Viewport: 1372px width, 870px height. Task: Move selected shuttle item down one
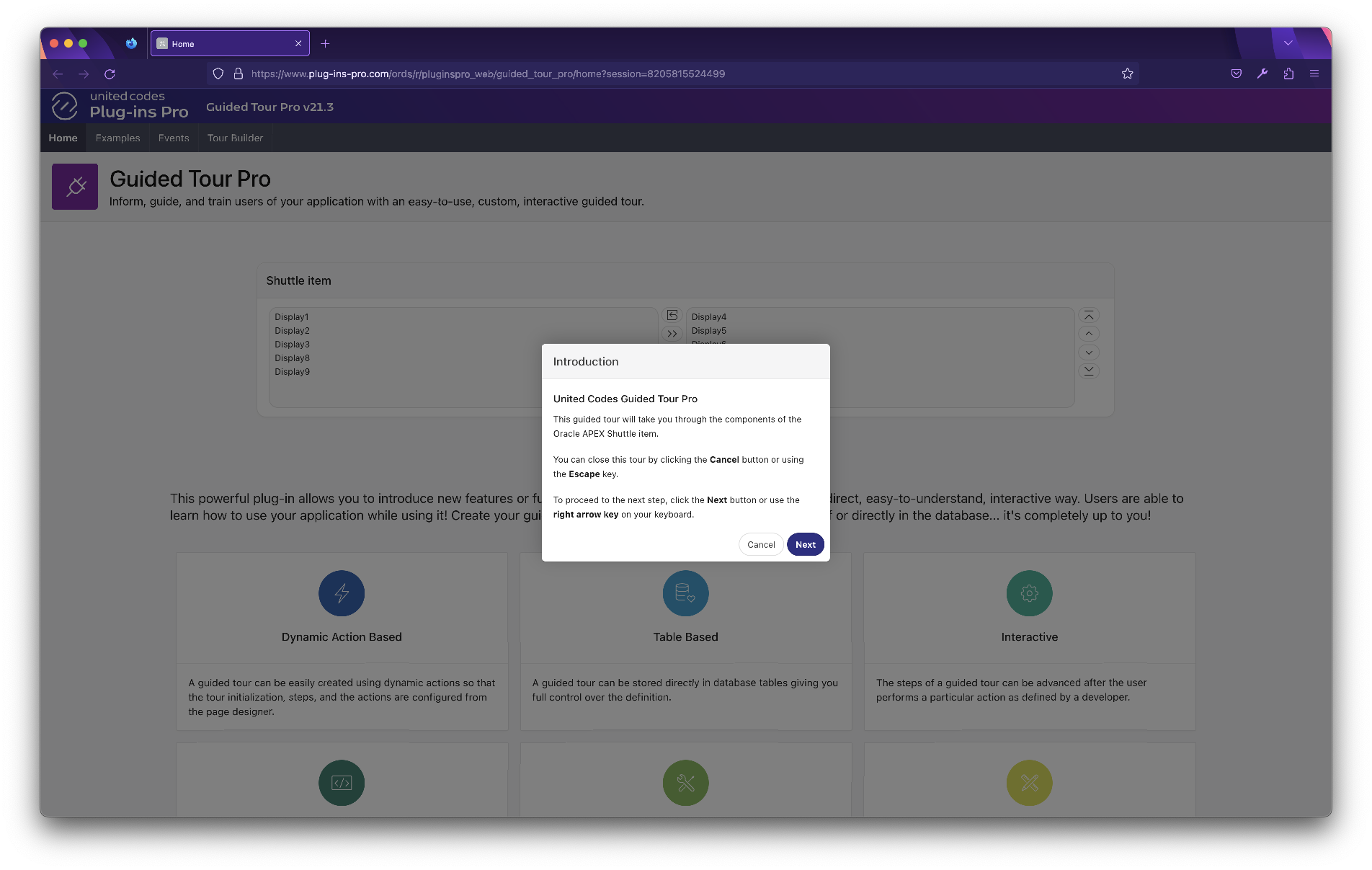click(x=1089, y=352)
